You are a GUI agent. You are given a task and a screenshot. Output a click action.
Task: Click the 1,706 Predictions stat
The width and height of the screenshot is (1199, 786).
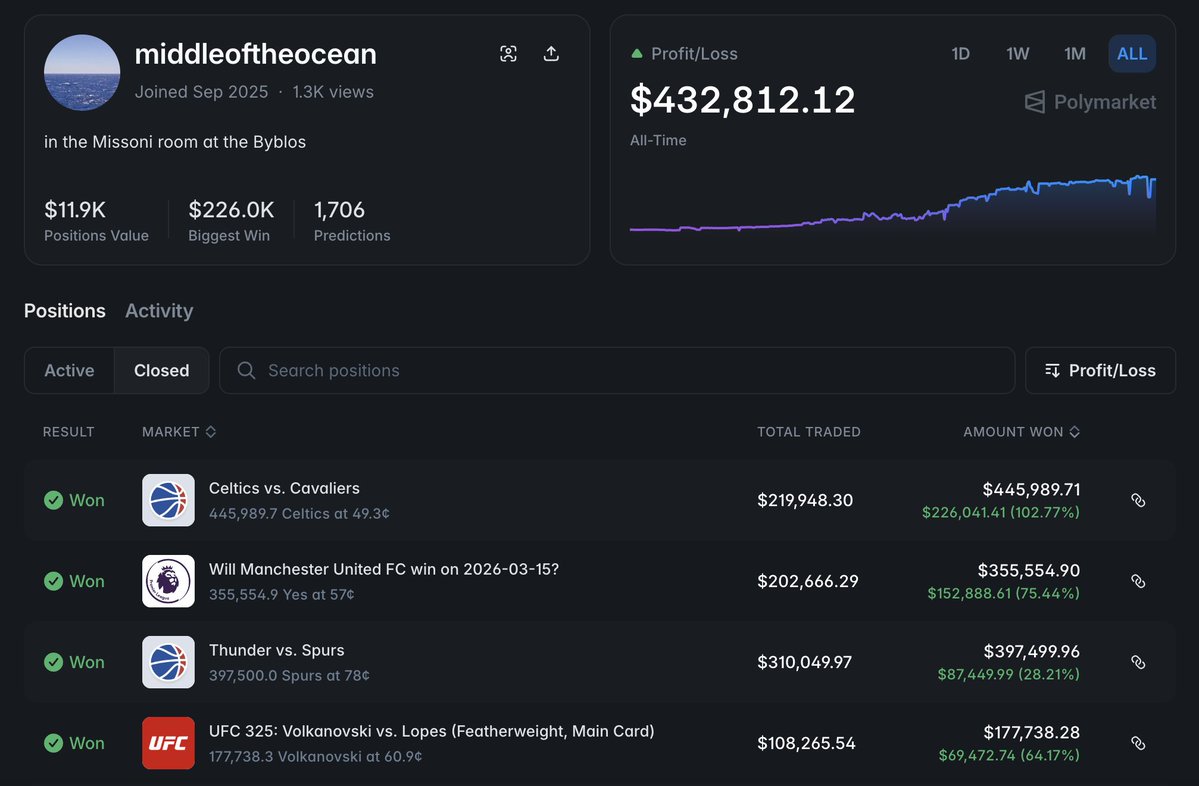[352, 219]
